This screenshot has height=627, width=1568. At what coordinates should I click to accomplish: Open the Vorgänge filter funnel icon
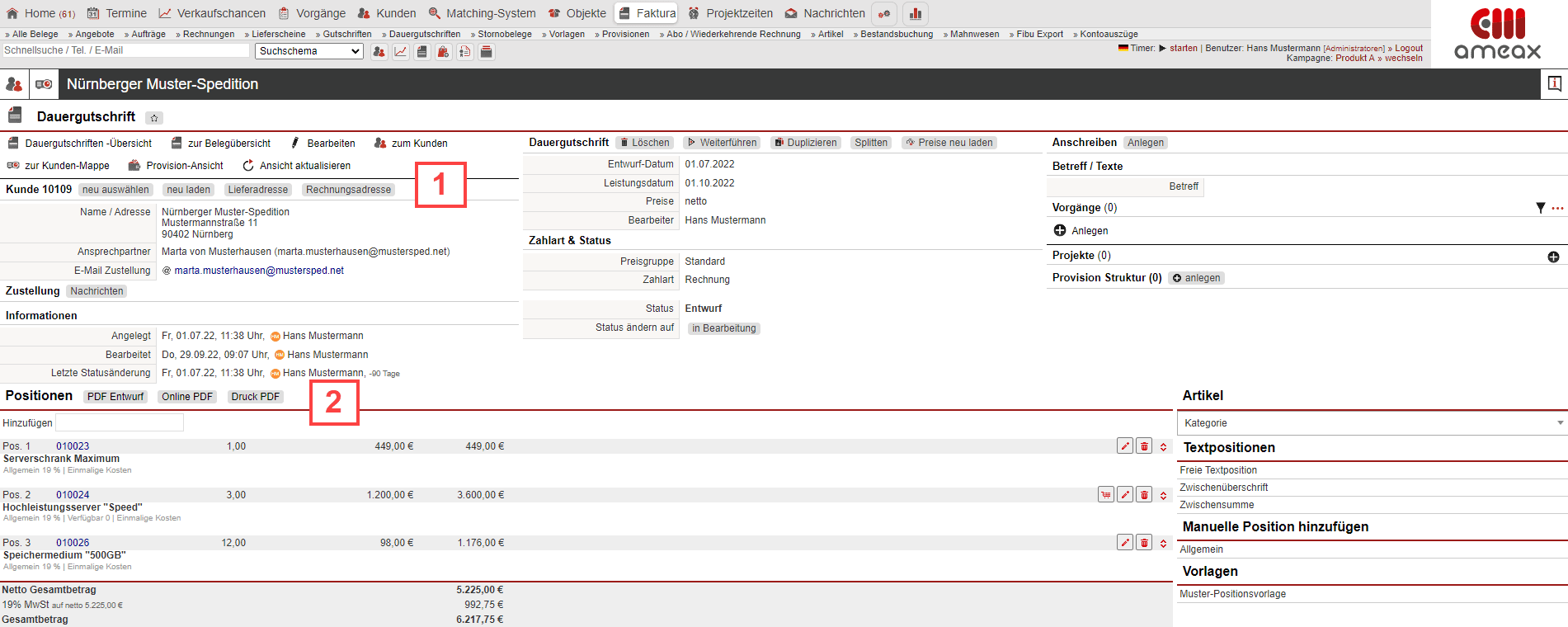1540,208
